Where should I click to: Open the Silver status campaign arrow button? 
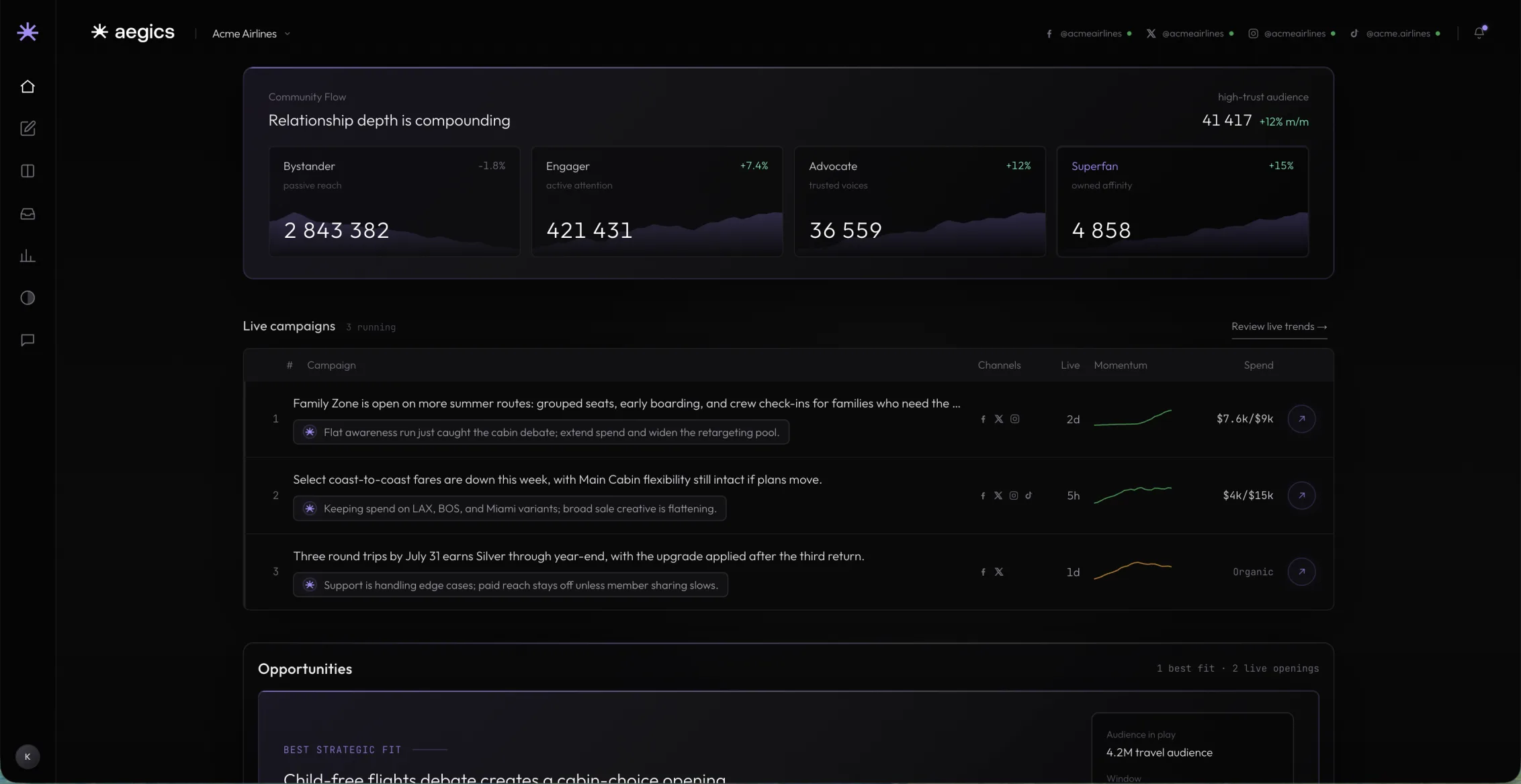1301,572
